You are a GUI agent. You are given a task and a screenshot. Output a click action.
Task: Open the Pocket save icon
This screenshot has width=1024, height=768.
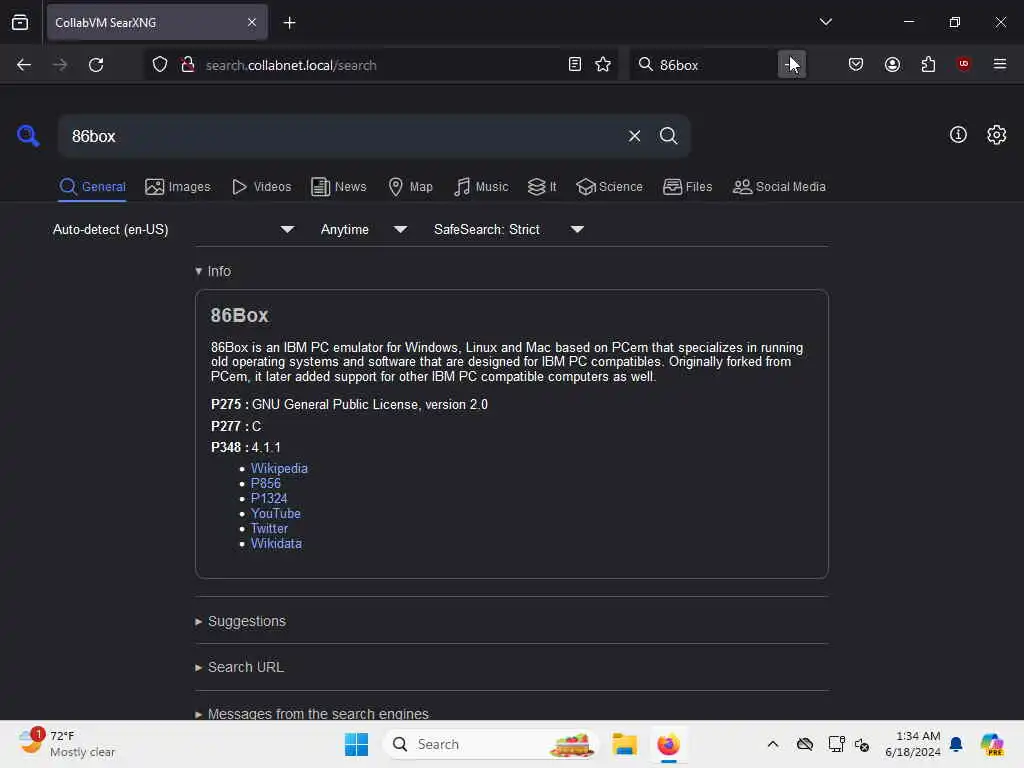(856, 64)
